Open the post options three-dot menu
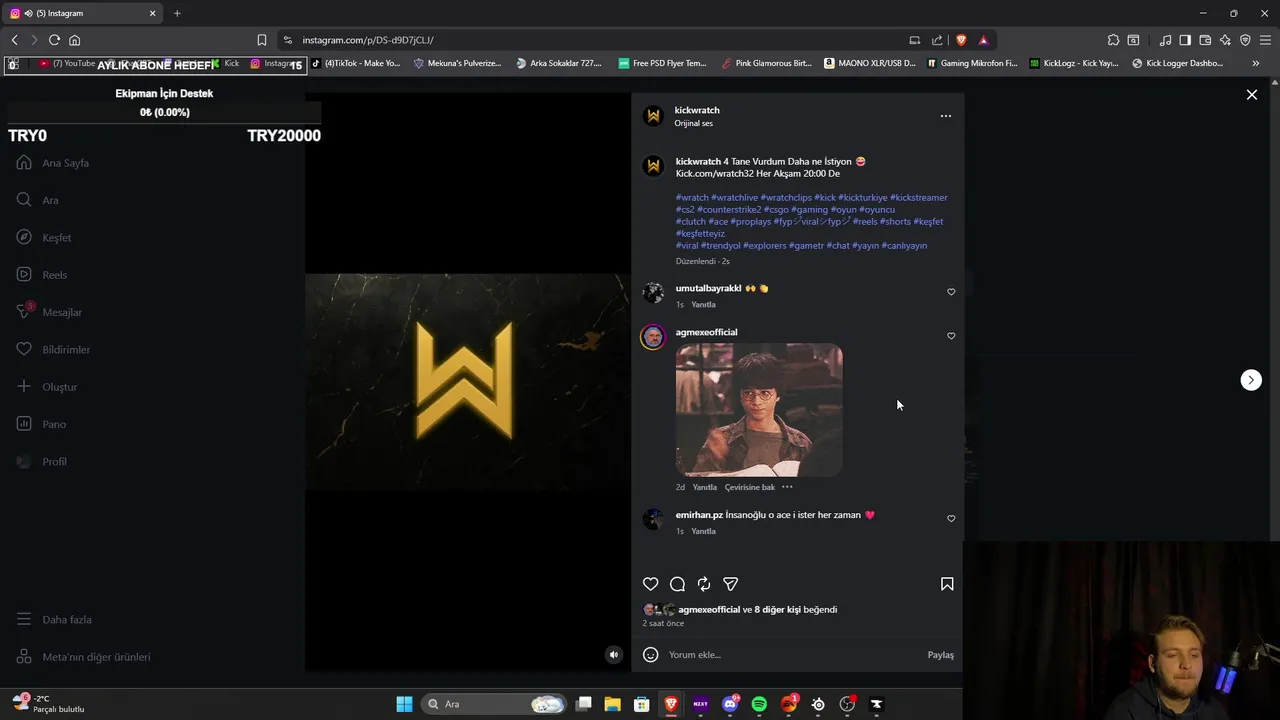This screenshot has width=1280, height=720. [946, 116]
